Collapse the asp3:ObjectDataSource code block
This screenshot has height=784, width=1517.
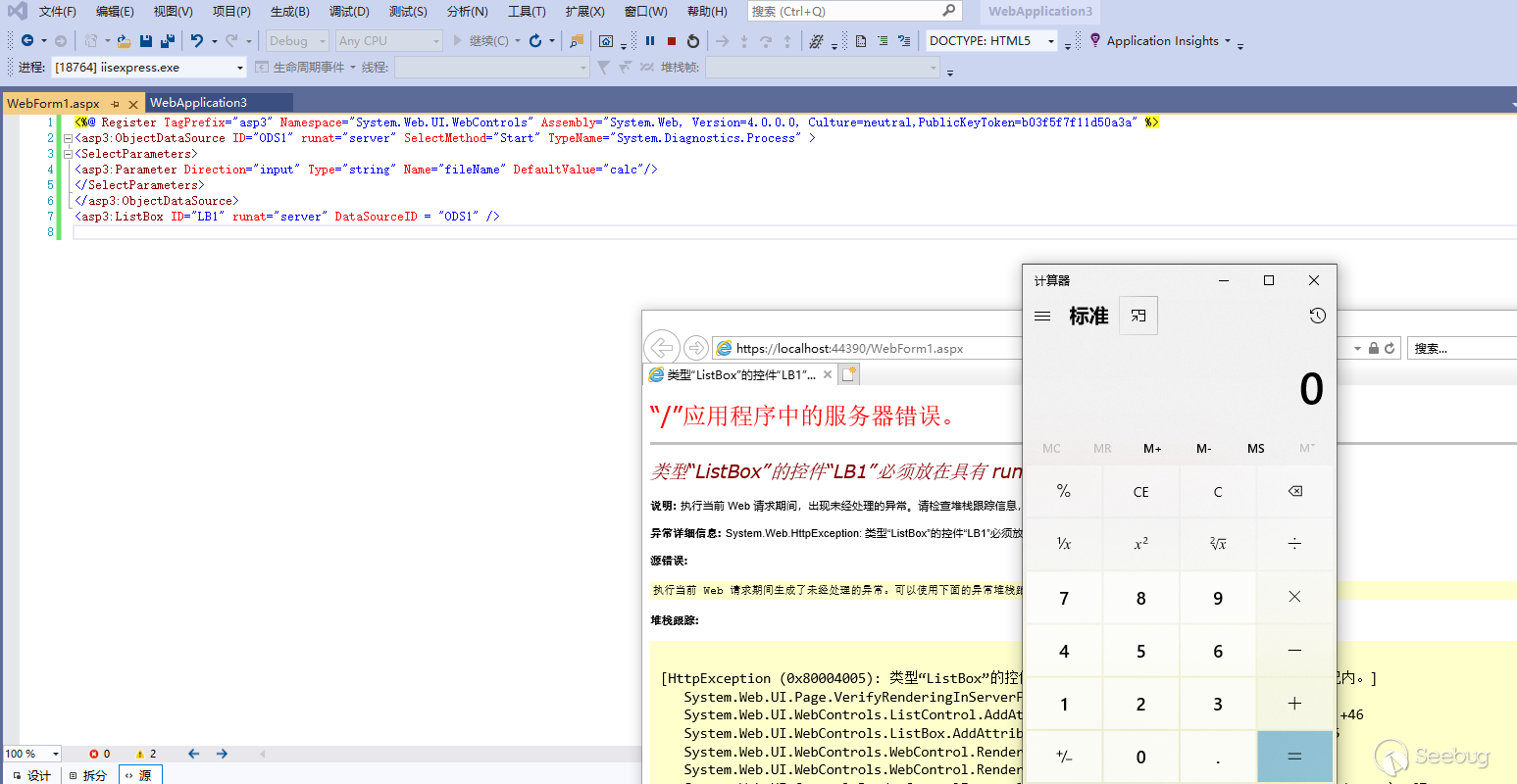[68, 138]
